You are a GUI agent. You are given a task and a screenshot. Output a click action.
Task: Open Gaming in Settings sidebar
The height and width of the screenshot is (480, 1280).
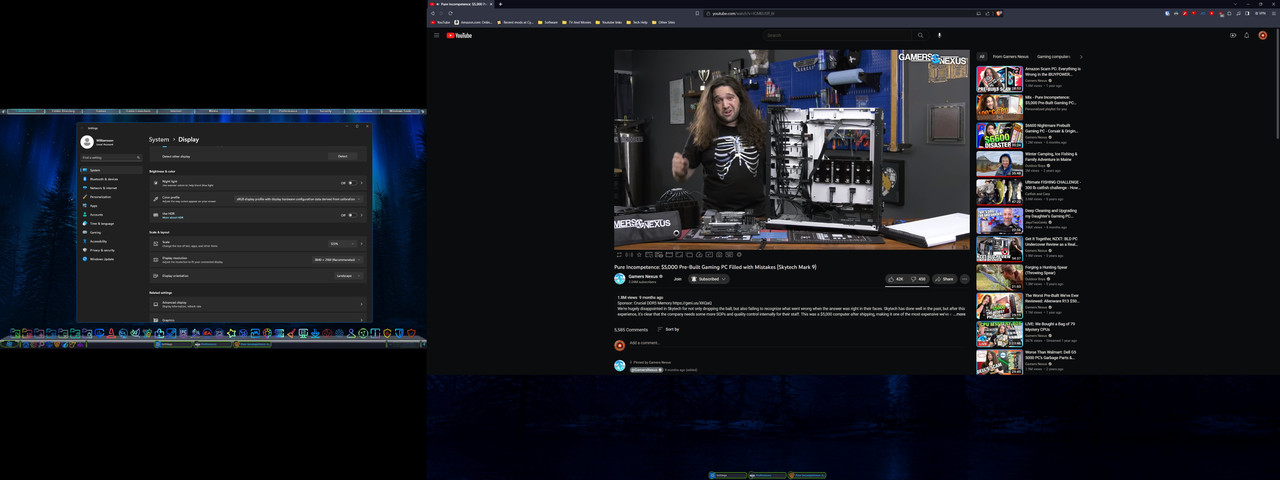[x=111, y=233]
